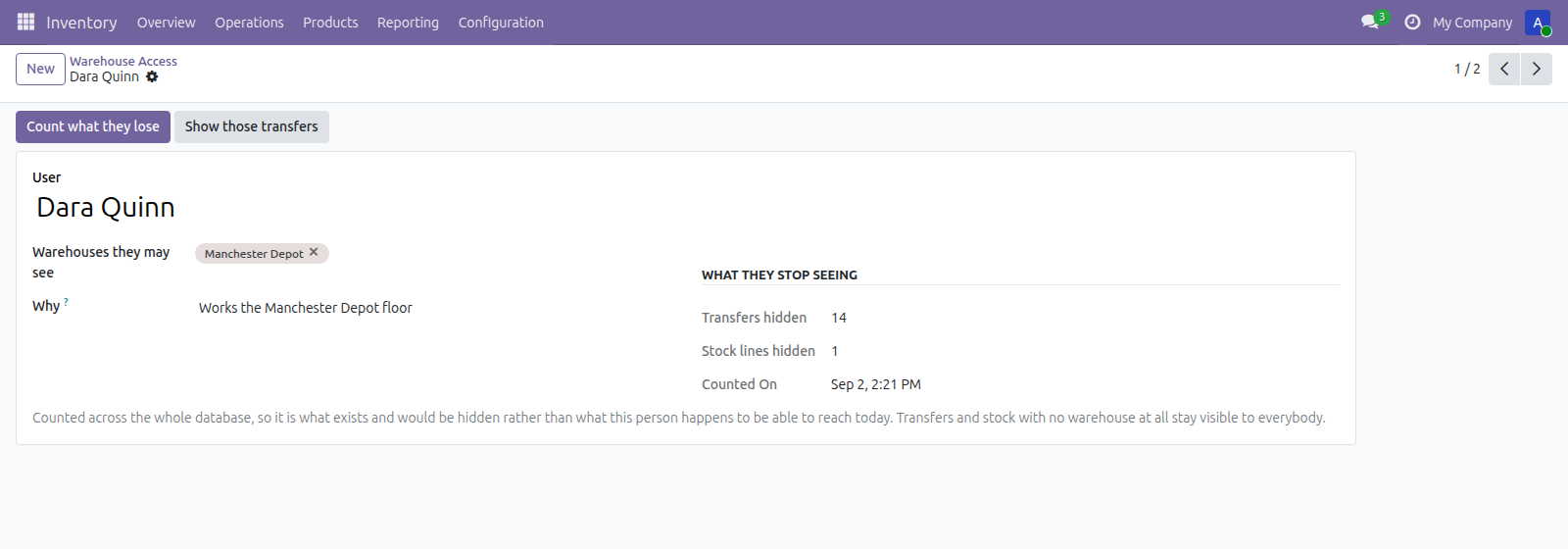Viewport: 1568px width, 549px height.
Task: Click the Dara Quinn breadcrumb title
Action: click(104, 76)
